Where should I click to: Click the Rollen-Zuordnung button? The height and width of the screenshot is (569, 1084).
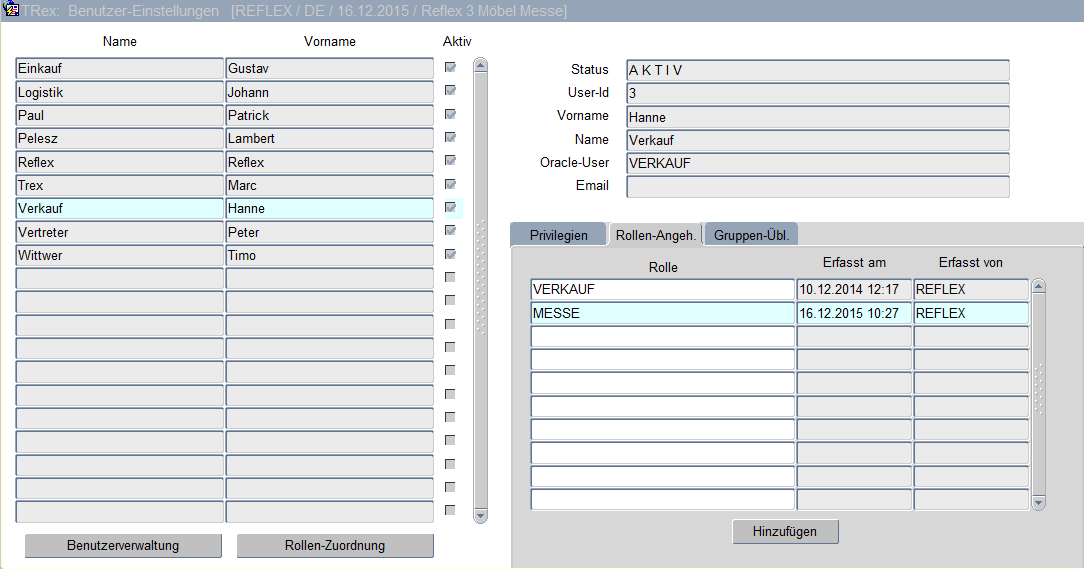point(335,546)
